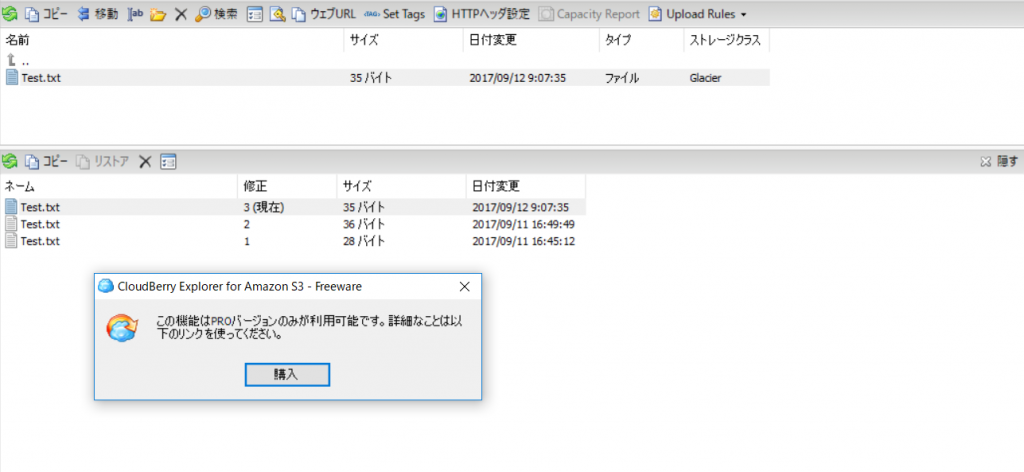Open the ACL key icon in the main toolbar
Image resolution: width=1024 pixels, height=472 pixels.
coord(278,14)
